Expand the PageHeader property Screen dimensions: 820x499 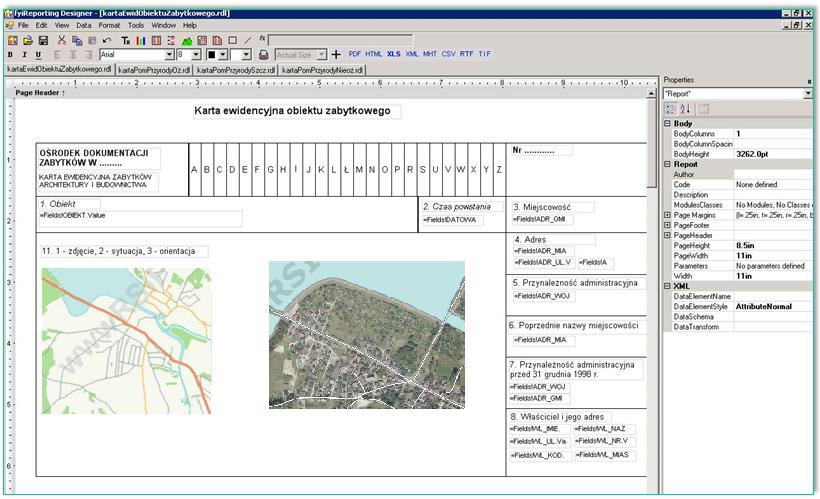[x=667, y=235]
